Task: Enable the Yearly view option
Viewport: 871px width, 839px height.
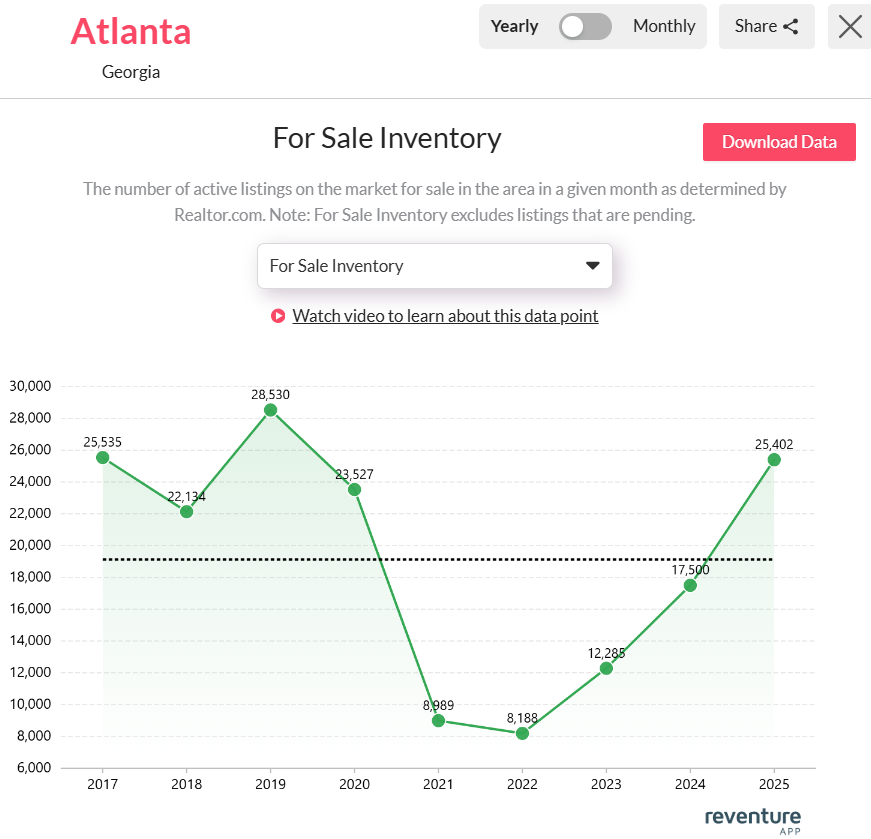Action: click(x=514, y=26)
